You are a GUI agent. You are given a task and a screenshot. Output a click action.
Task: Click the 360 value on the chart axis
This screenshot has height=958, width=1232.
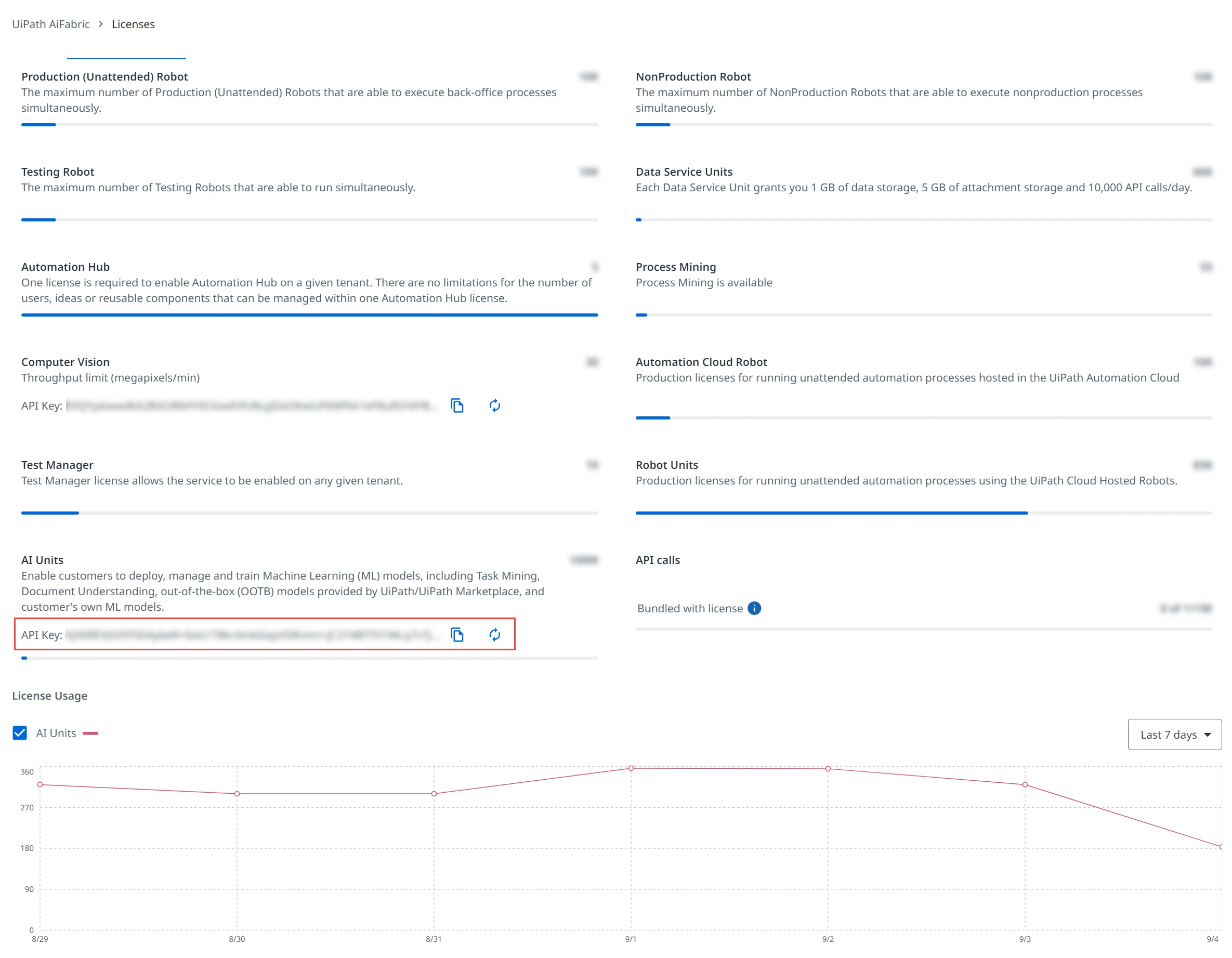(27, 772)
